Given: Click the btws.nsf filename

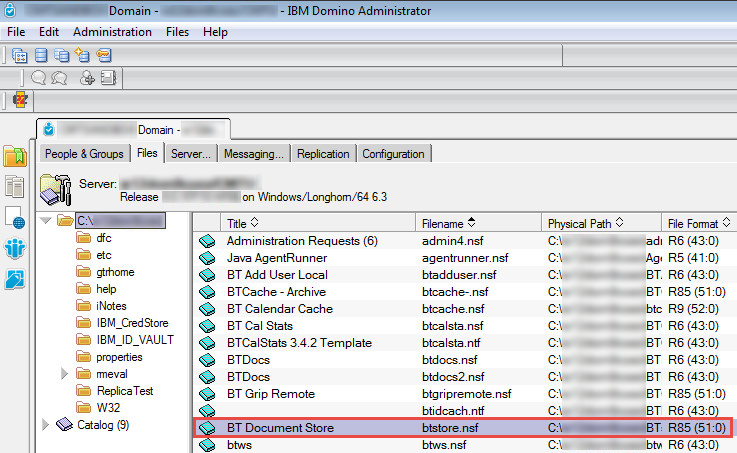Looking at the screenshot, I should [x=444, y=445].
